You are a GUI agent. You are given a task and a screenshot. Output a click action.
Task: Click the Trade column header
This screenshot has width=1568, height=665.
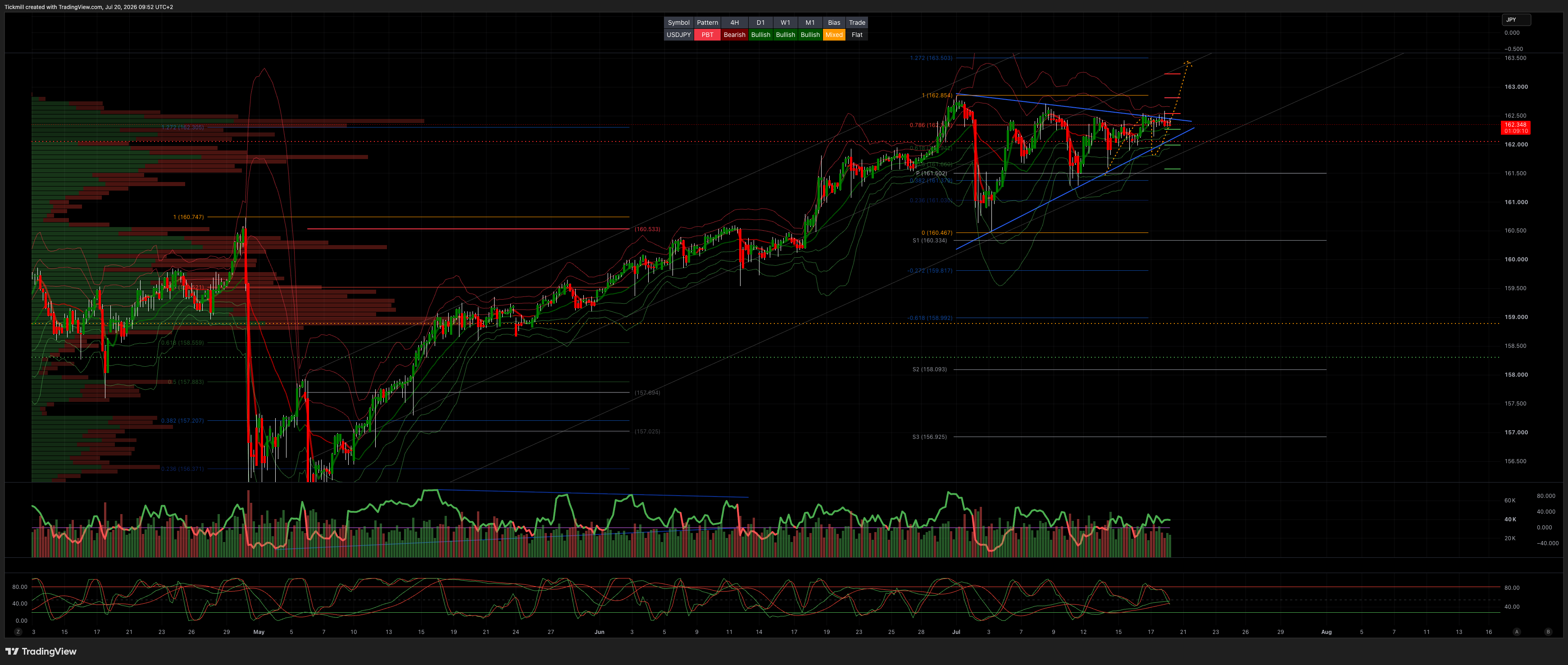857,23
